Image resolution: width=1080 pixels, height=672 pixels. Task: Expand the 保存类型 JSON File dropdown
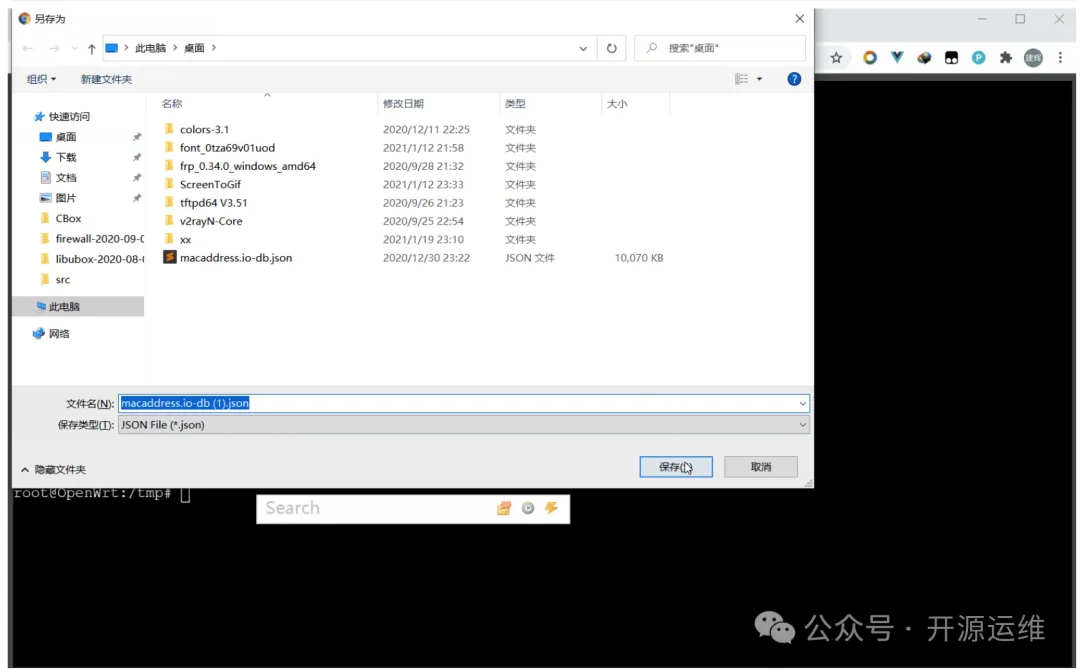point(802,425)
